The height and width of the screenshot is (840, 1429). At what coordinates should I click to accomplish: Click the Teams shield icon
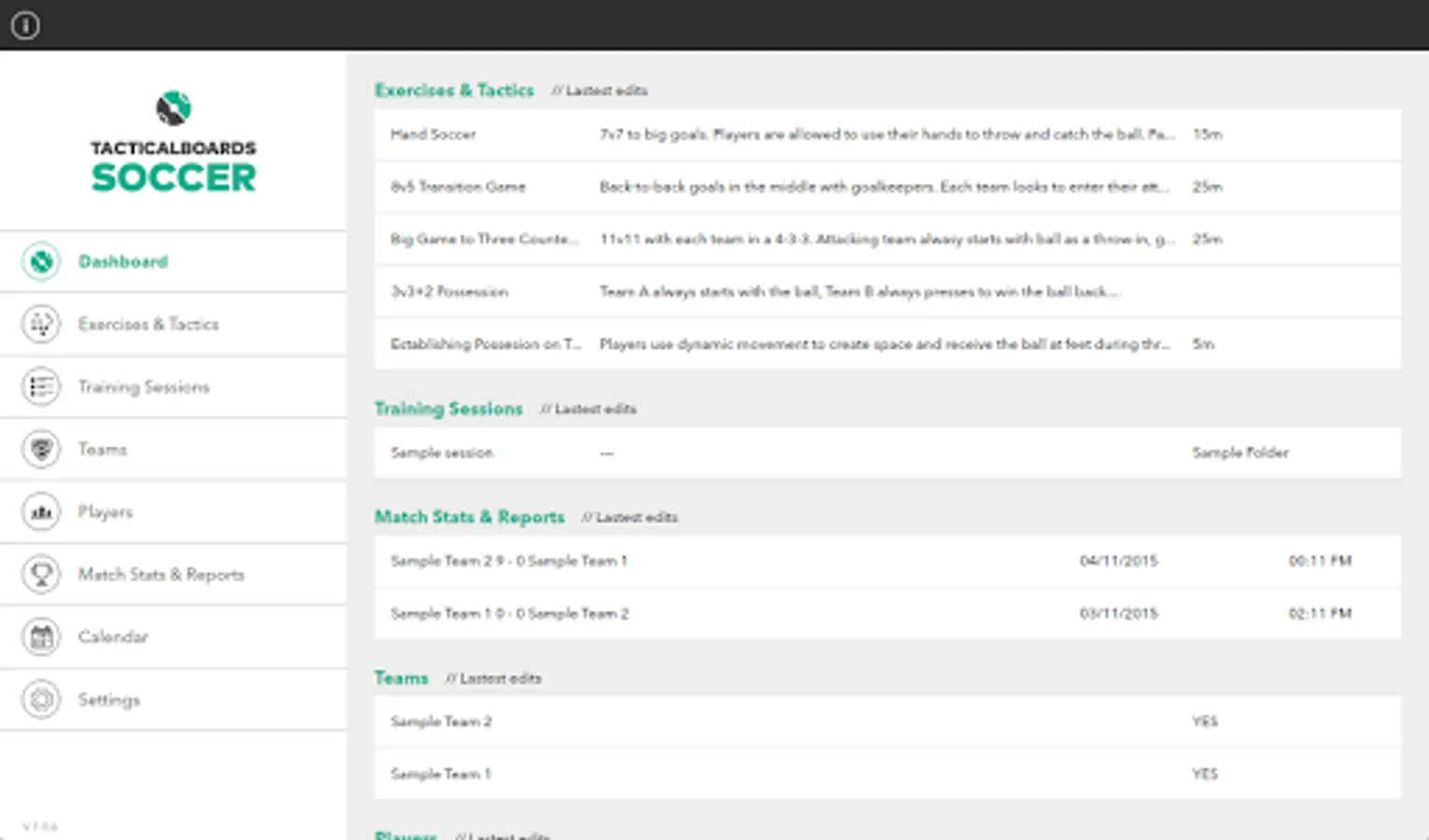pyautogui.click(x=41, y=449)
